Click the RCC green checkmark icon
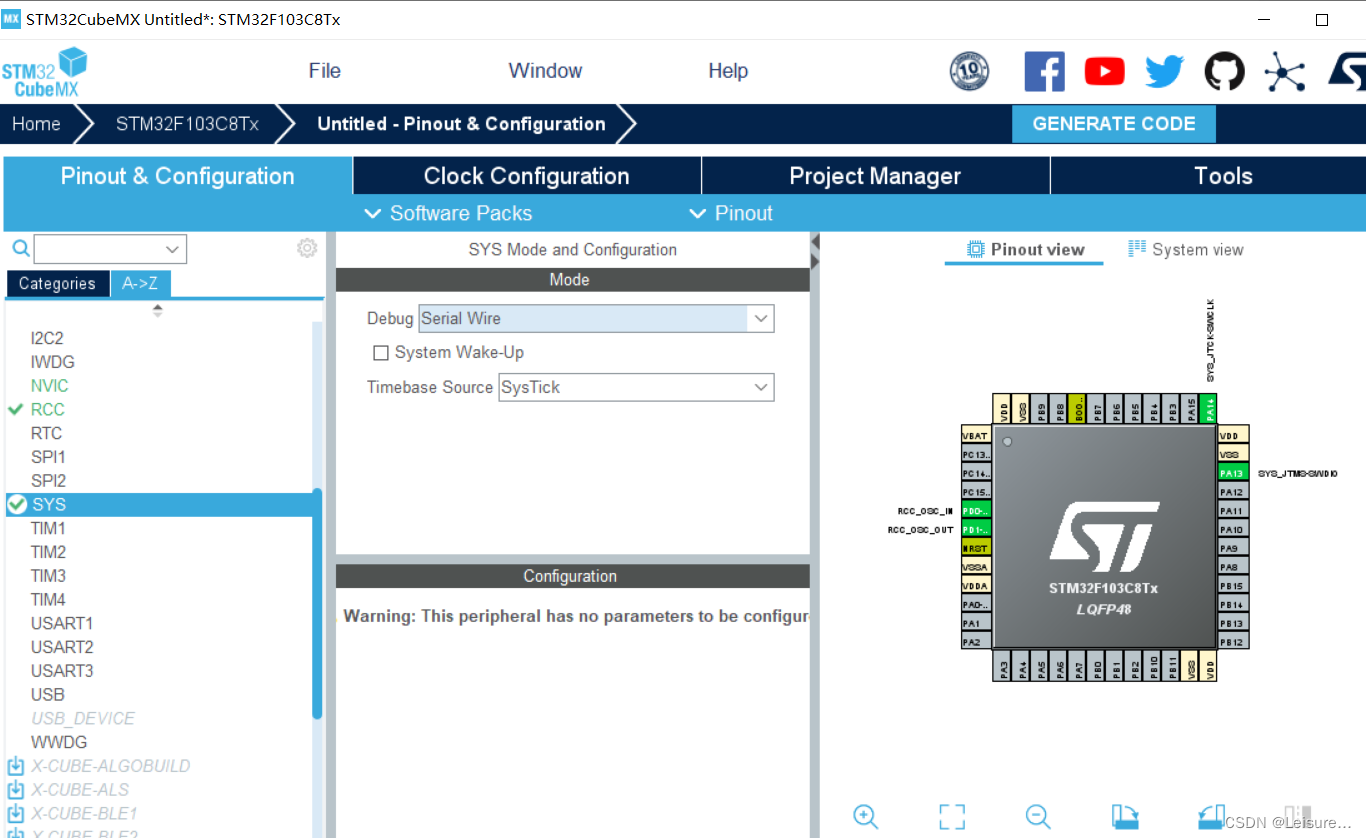The height and width of the screenshot is (838, 1366). (x=15, y=409)
